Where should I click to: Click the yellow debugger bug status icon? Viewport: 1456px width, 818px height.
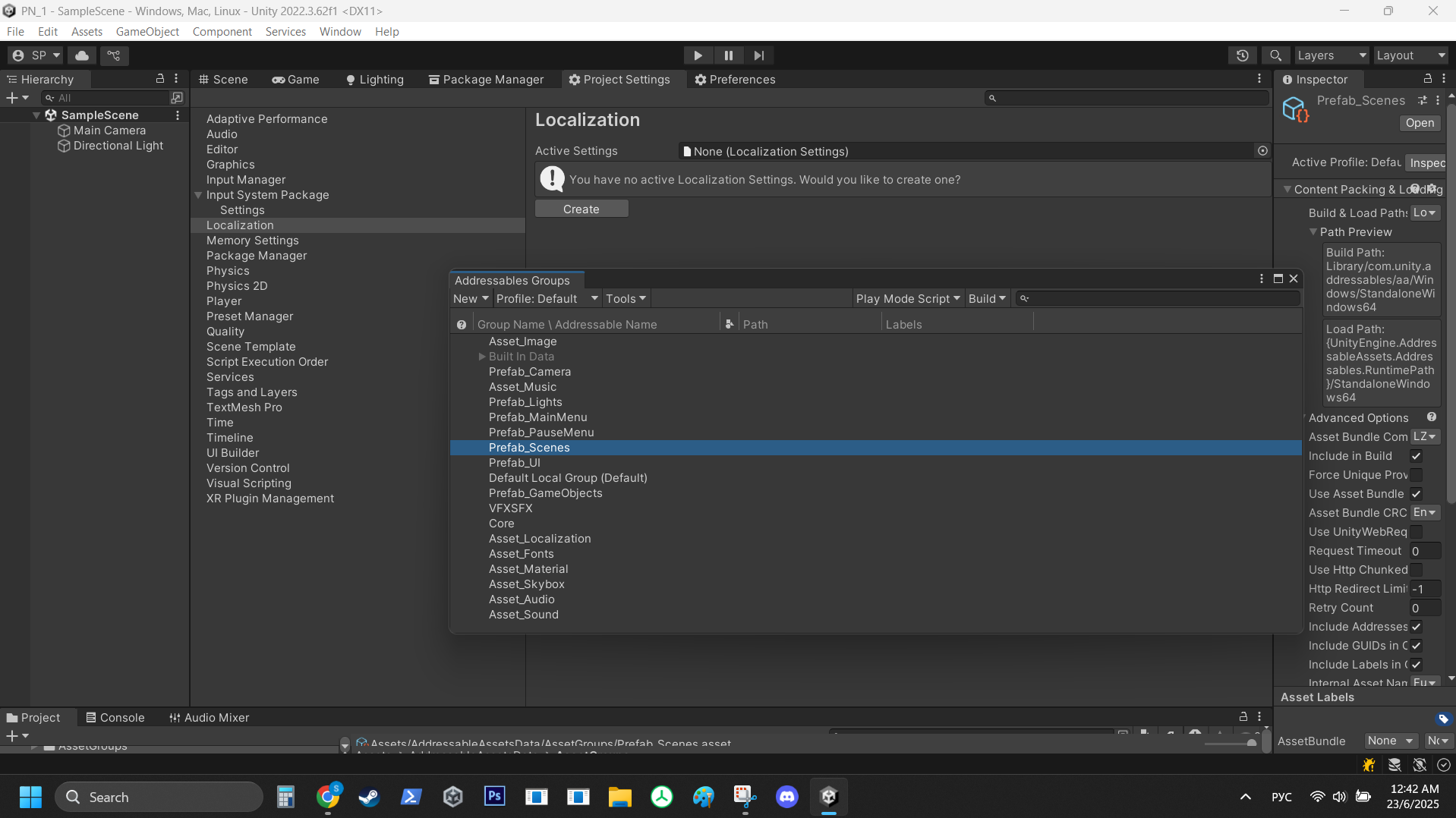pos(1369,765)
